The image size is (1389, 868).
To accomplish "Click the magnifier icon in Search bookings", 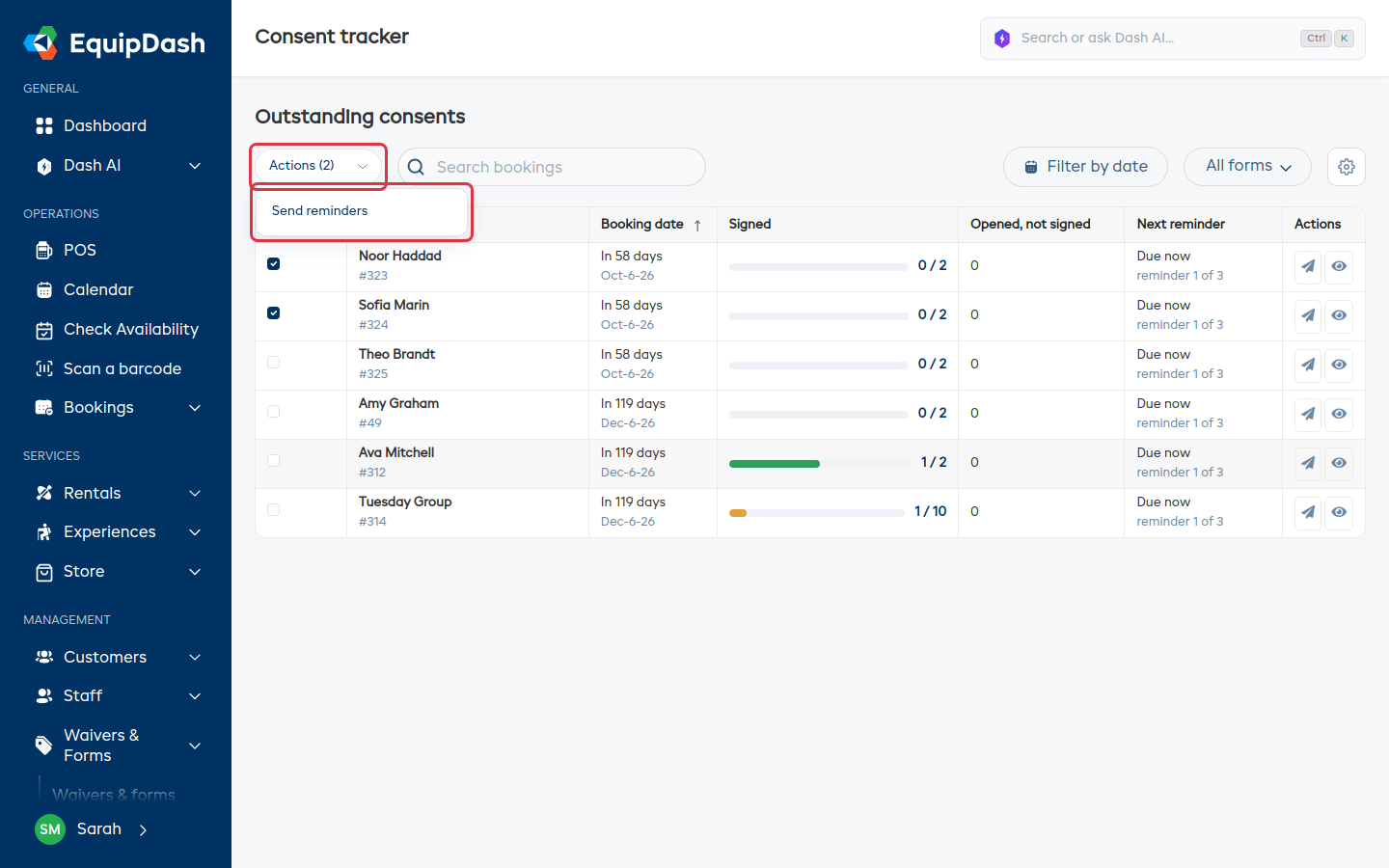I will [416, 167].
